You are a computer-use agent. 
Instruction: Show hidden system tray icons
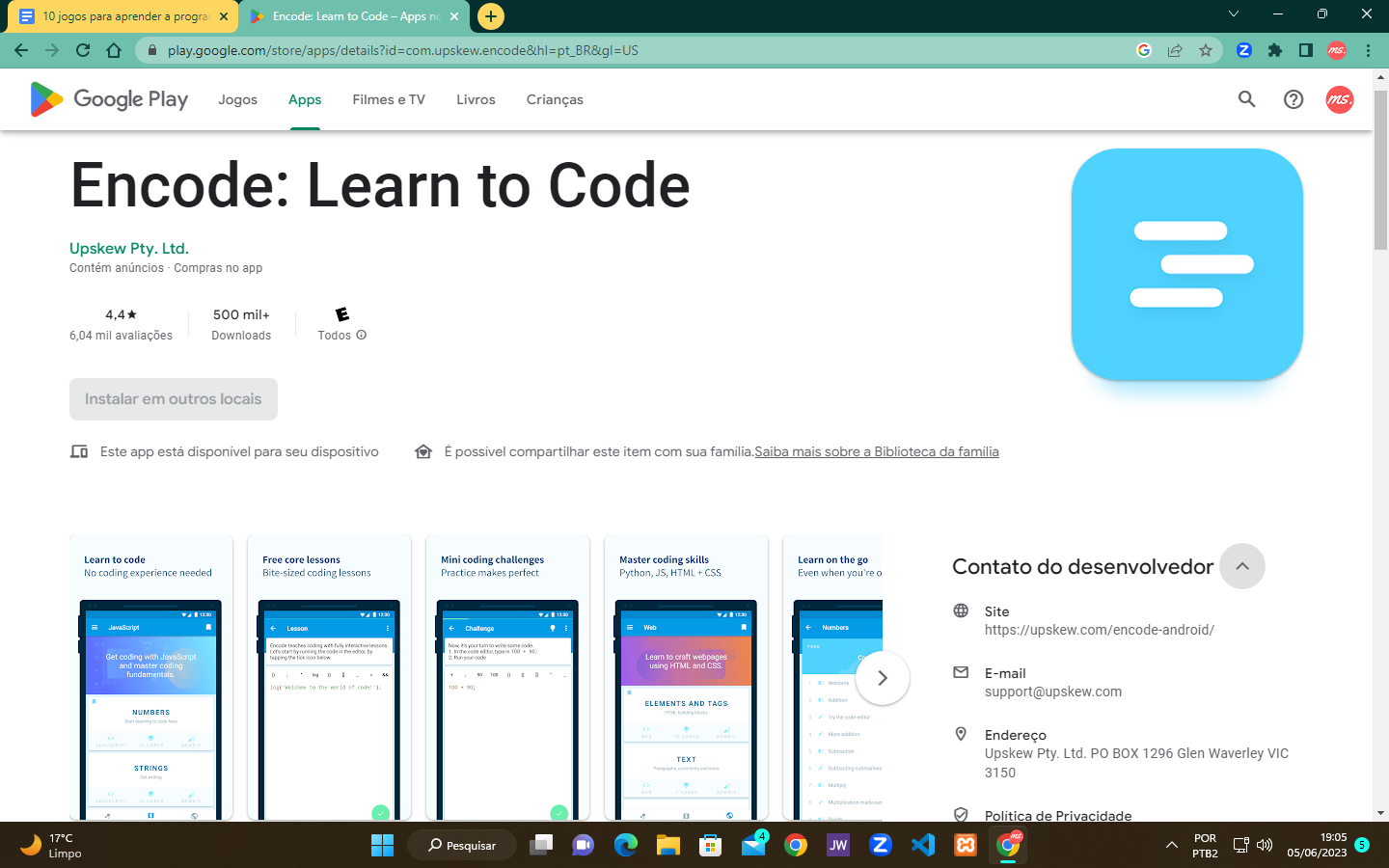(x=1172, y=846)
